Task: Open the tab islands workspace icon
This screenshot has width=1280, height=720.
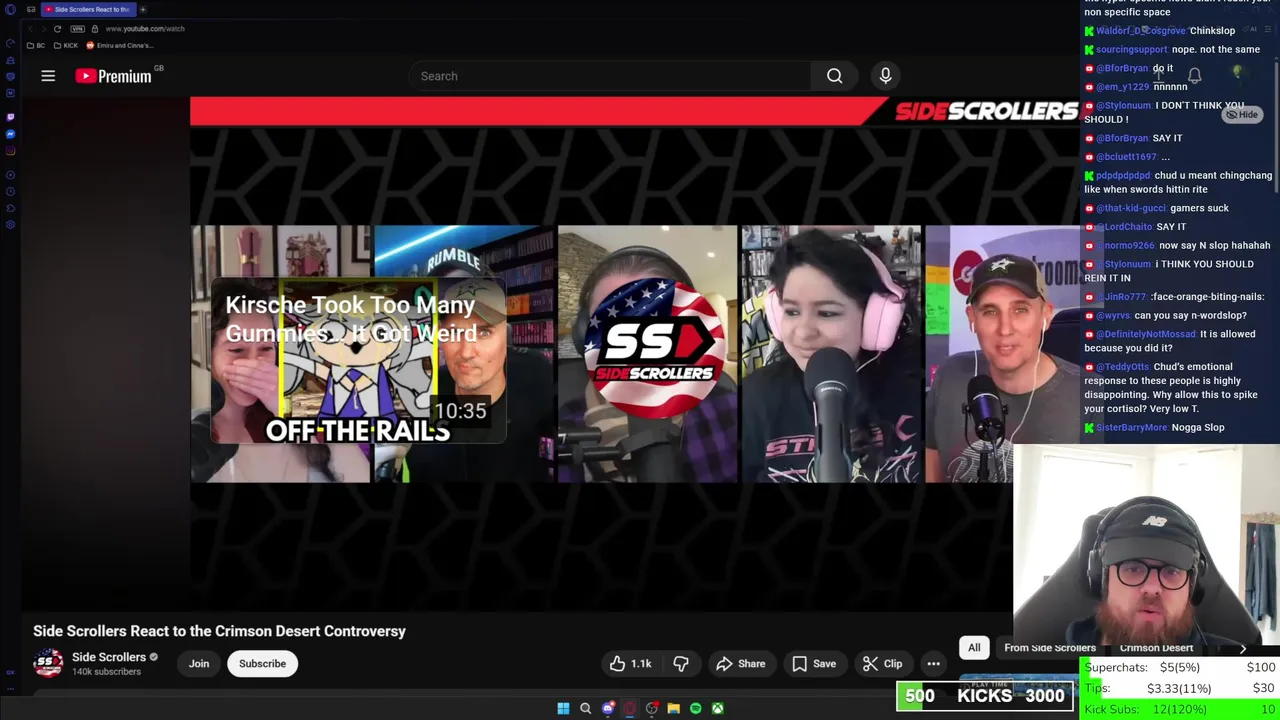Action: point(31,9)
